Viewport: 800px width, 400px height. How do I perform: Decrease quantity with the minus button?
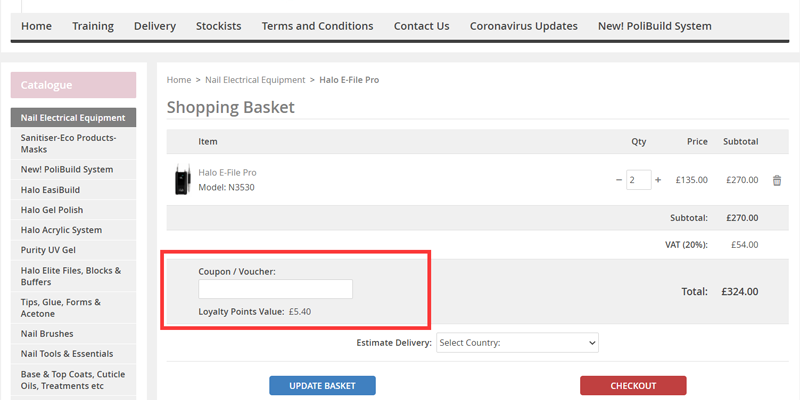pyautogui.click(x=619, y=180)
